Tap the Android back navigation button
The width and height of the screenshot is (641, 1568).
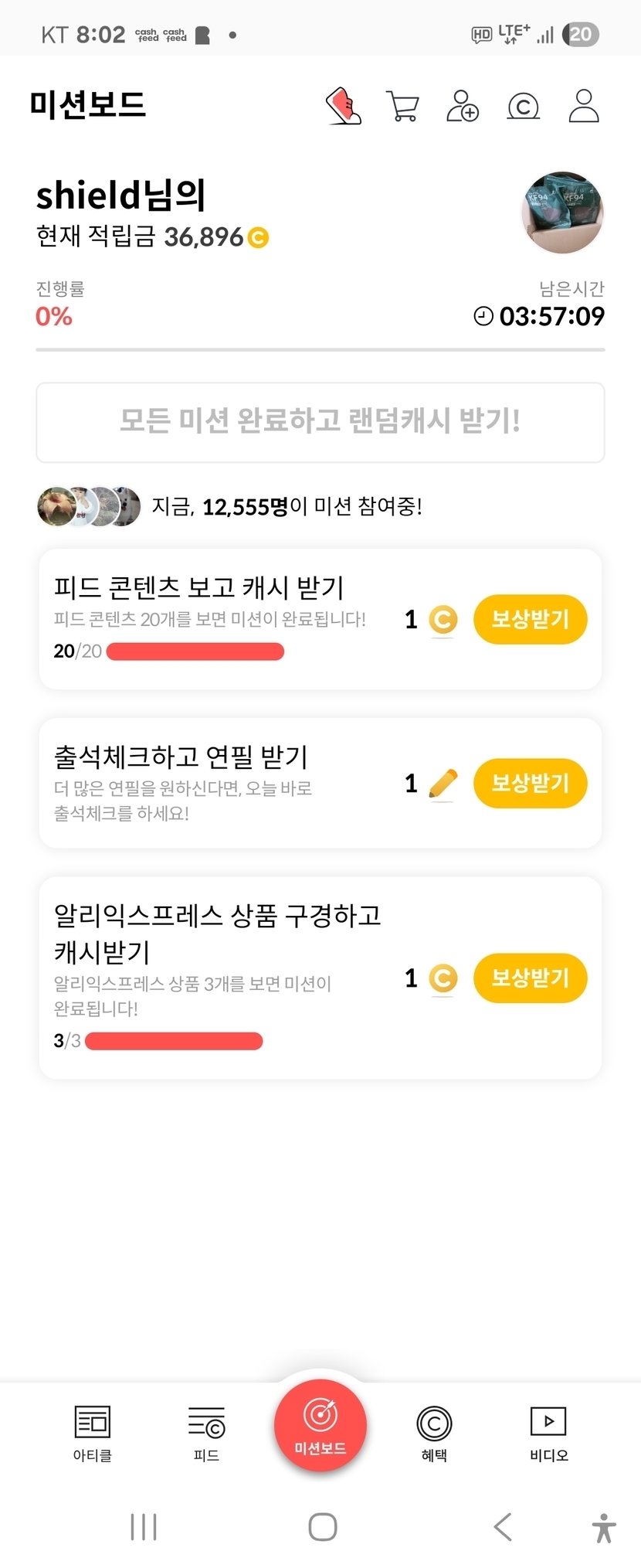click(503, 1527)
